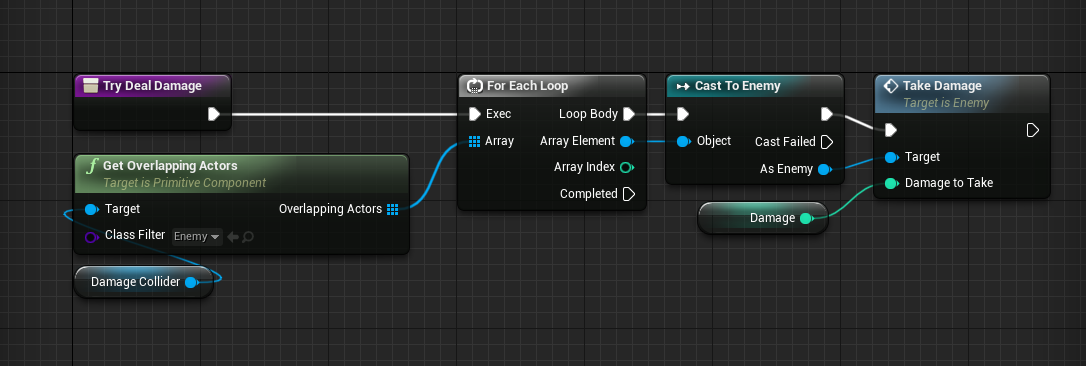Click the Object input pin on Cast To Enemy
The image size is (1086, 366).
coord(683,141)
